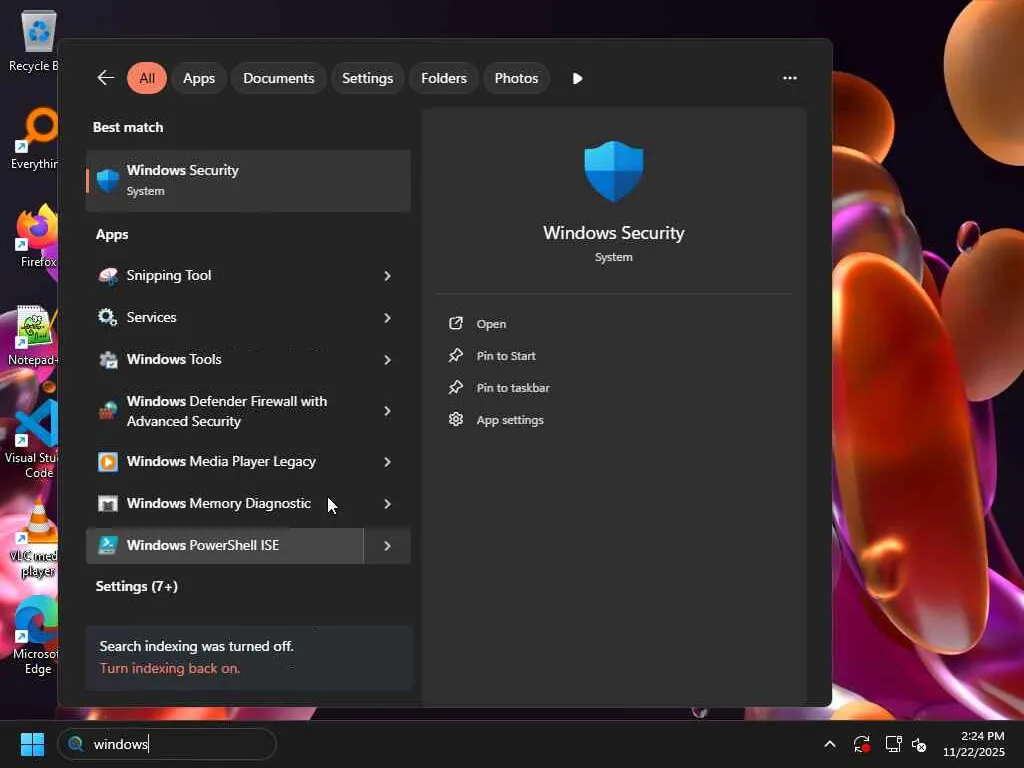This screenshot has width=1024, height=768.
Task: Click the update sync tray icon
Action: [861, 744]
